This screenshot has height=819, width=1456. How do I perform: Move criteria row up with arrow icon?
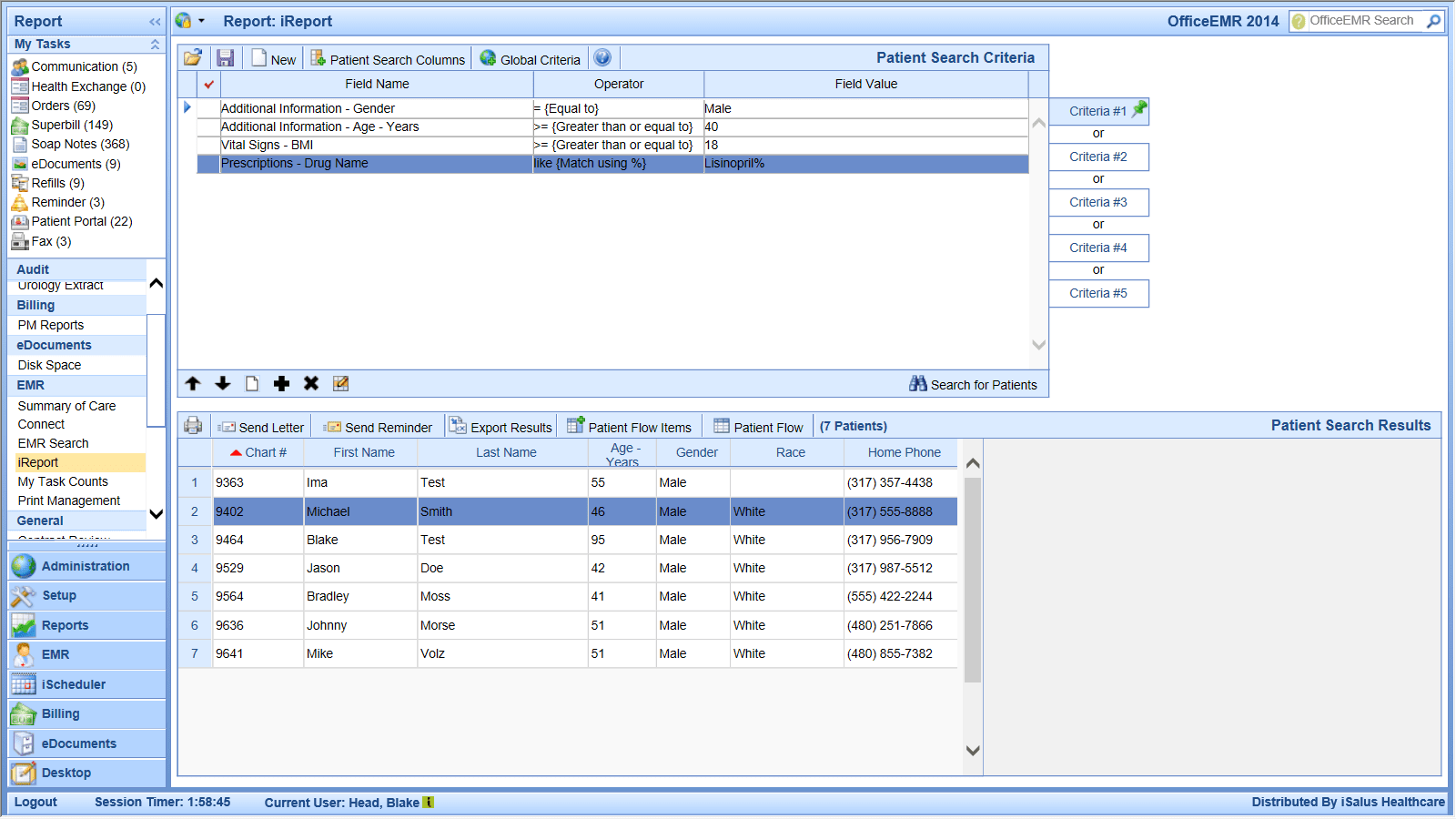[x=193, y=384]
